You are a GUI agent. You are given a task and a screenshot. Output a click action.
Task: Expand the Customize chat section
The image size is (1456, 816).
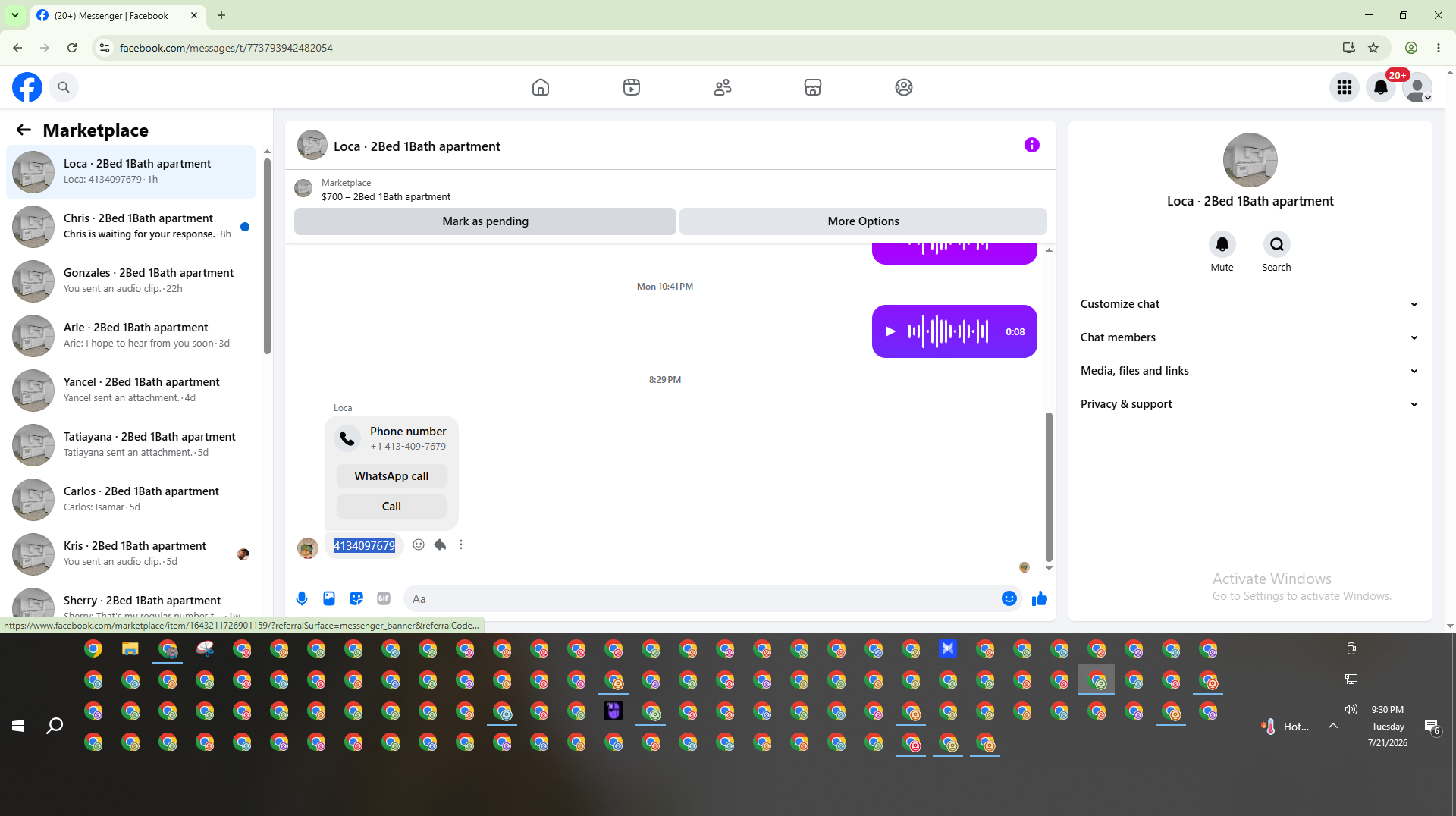click(x=1250, y=304)
